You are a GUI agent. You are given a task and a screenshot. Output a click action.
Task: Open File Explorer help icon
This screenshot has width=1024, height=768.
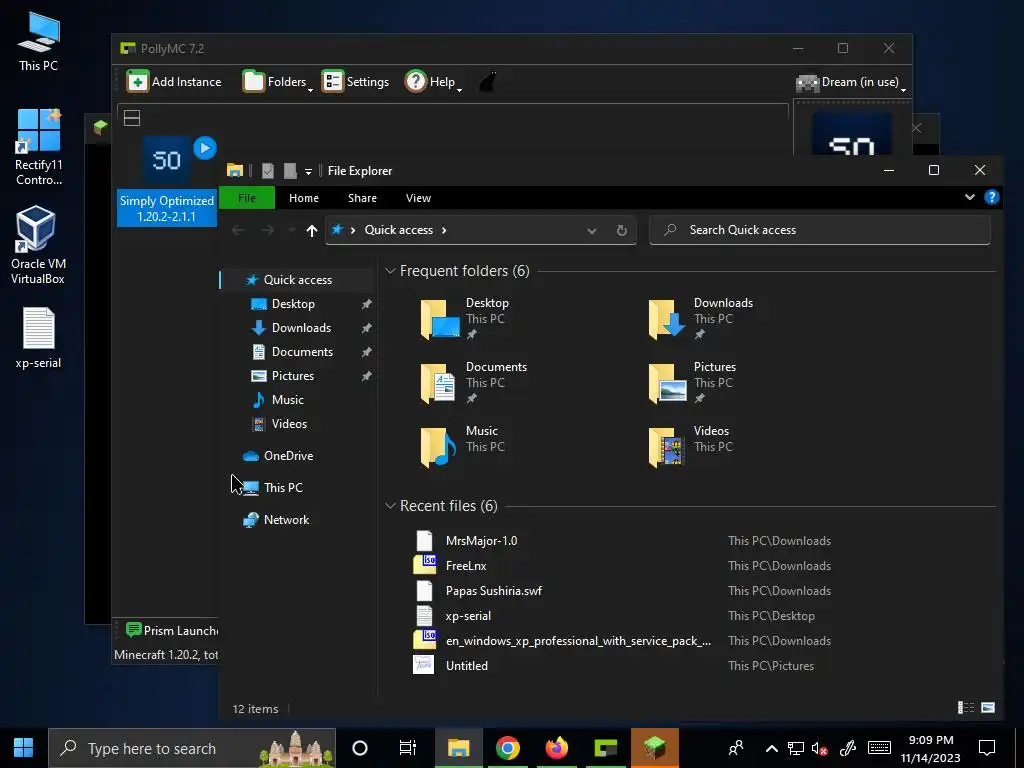[991, 197]
